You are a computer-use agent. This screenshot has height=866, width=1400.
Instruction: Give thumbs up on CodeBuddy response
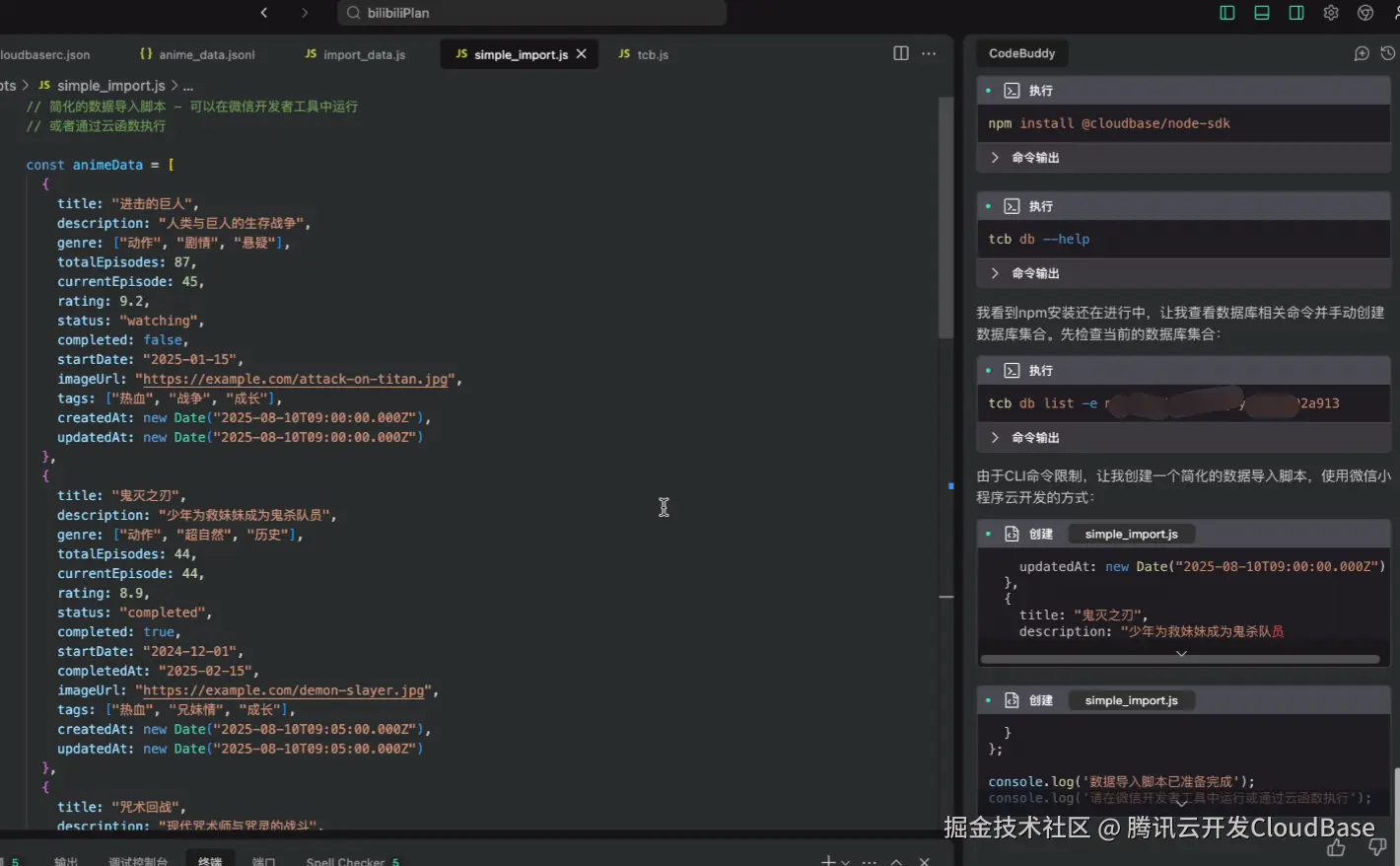1336,846
